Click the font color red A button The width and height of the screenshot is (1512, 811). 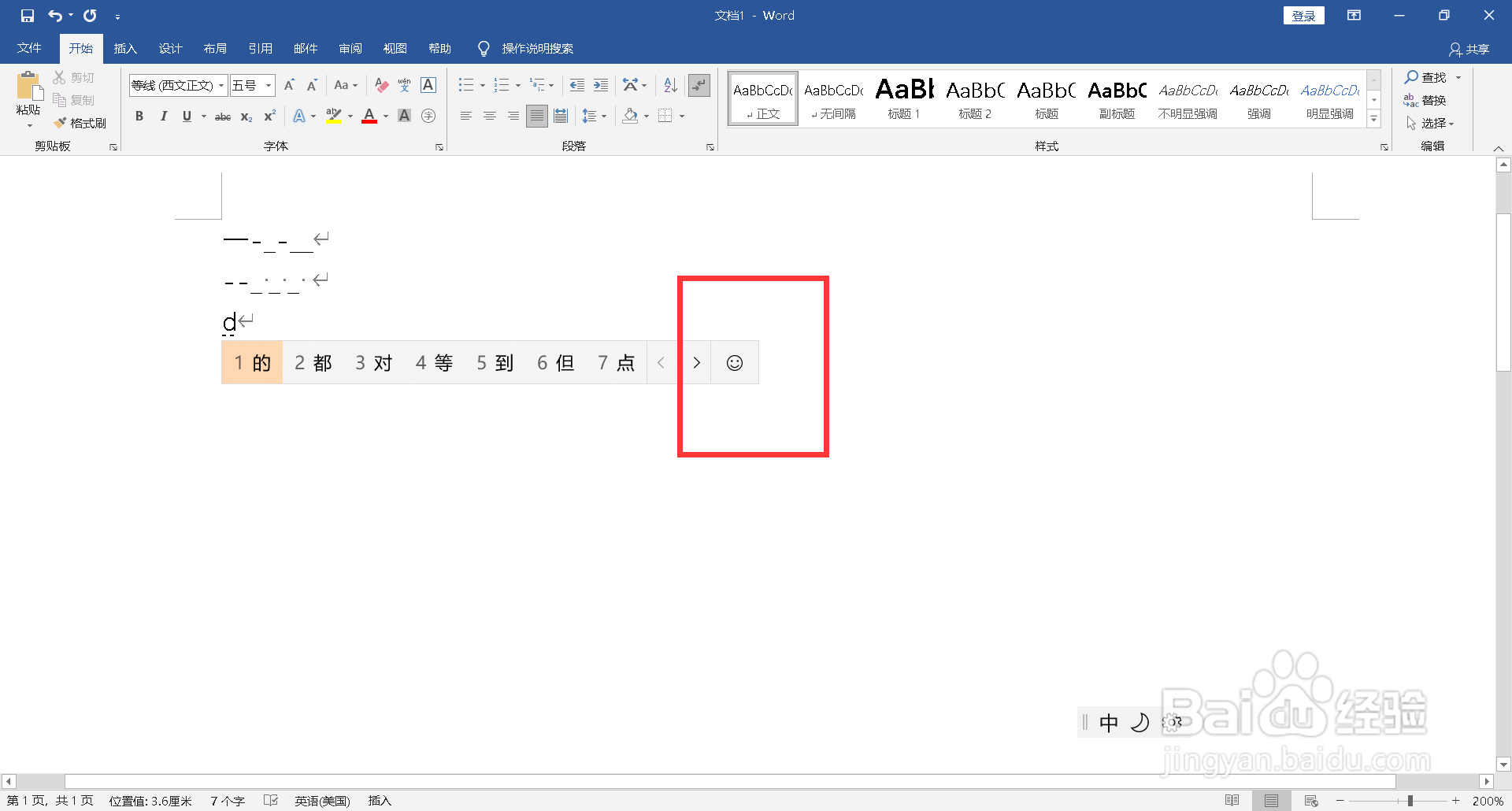[369, 117]
